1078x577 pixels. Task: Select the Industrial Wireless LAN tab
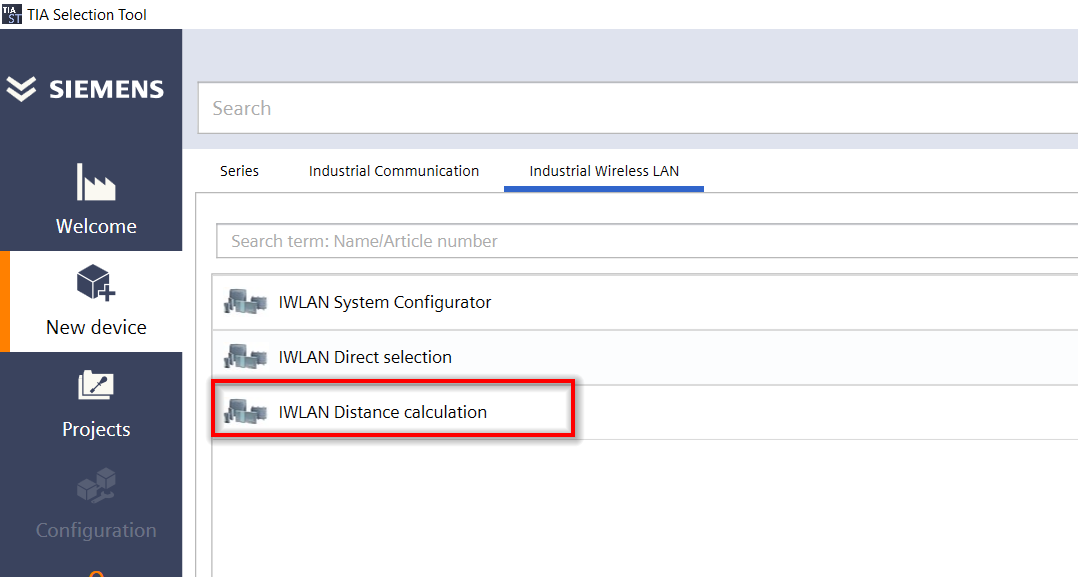tap(604, 171)
